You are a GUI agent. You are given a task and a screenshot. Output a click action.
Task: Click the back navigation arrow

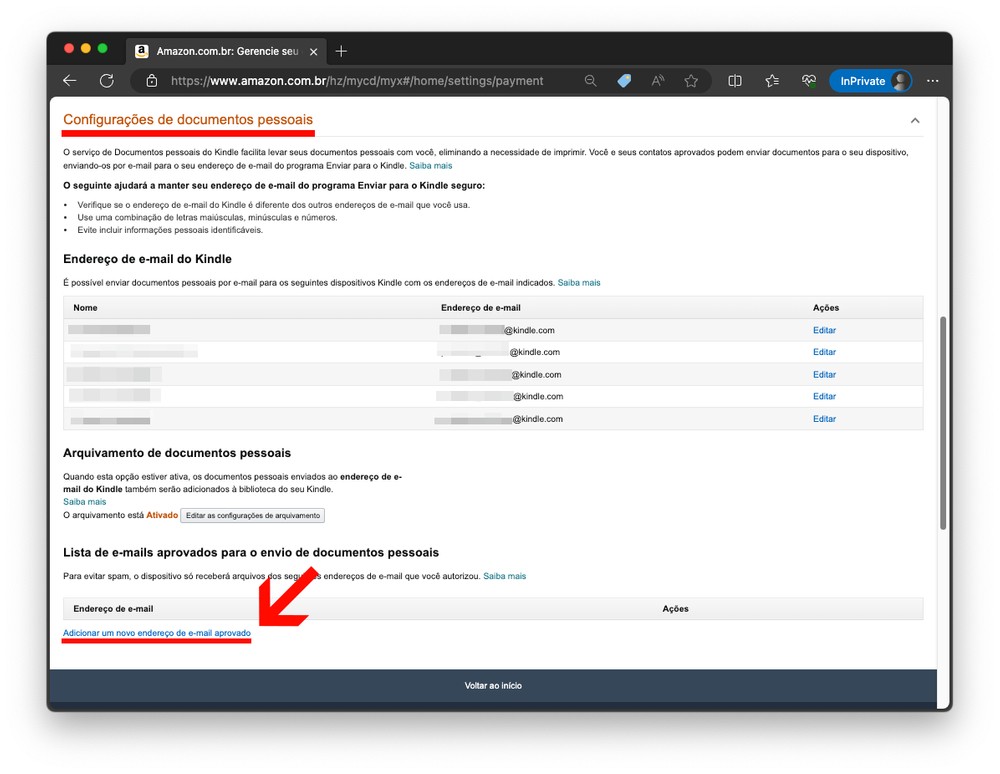pos(69,80)
